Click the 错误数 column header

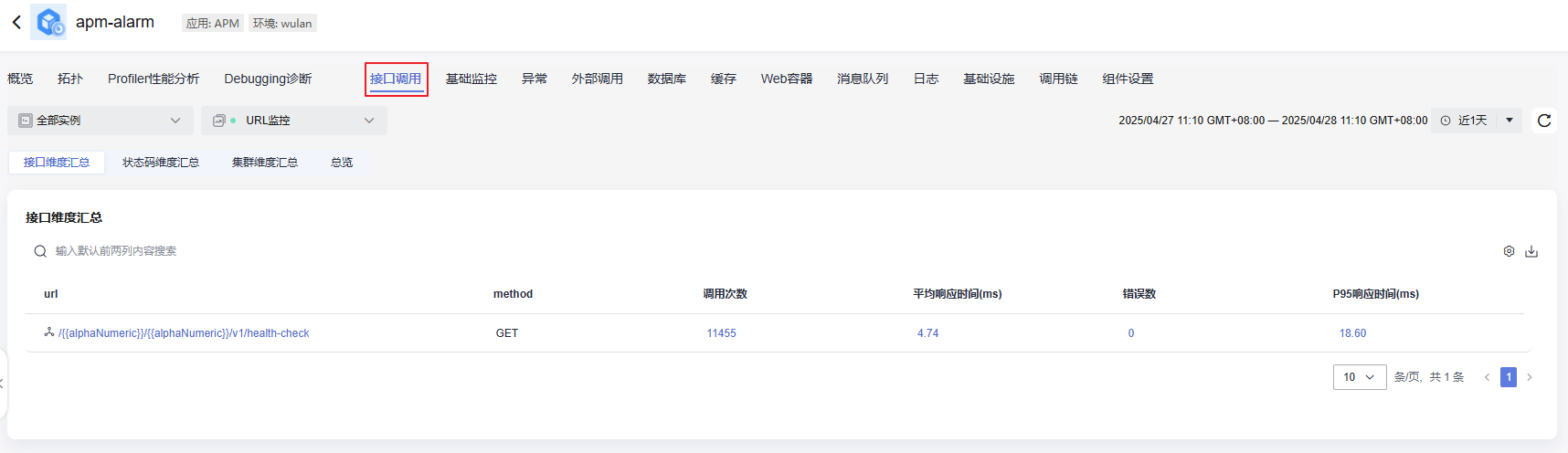[1139, 294]
